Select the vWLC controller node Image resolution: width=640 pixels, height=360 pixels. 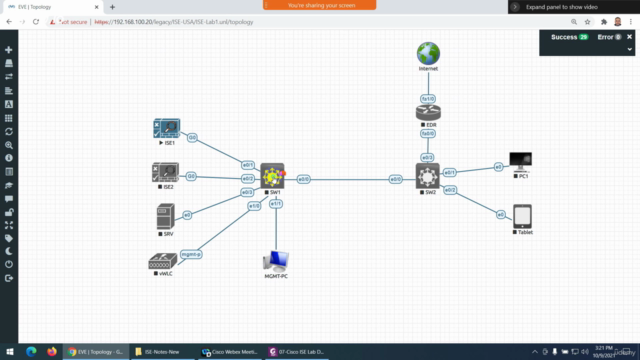tap(162, 261)
